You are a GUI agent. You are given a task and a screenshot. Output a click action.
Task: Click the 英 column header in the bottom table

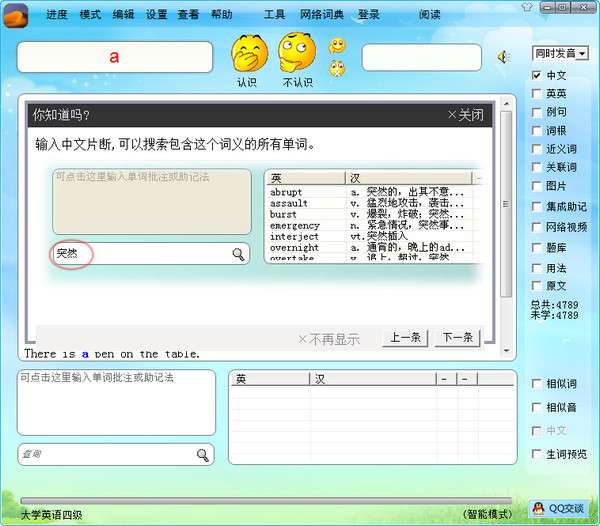pos(270,379)
